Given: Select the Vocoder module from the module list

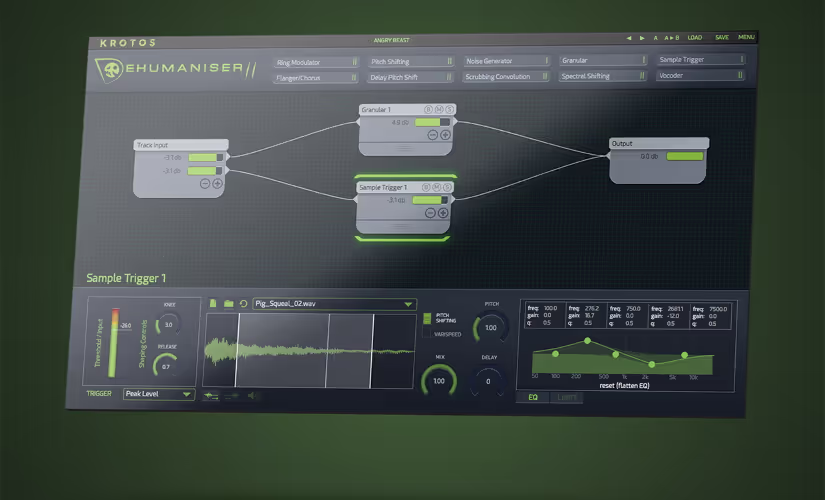Looking at the screenshot, I should (x=700, y=76).
